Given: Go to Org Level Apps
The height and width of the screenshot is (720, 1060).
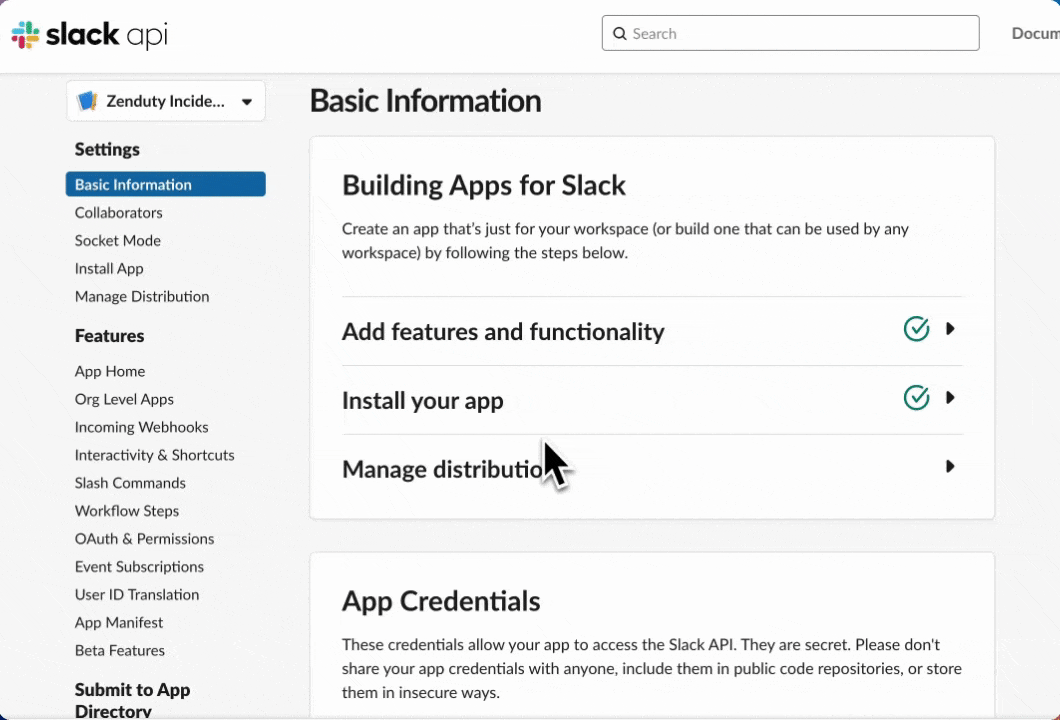Looking at the screenshot, I should (x=124, y=400).
